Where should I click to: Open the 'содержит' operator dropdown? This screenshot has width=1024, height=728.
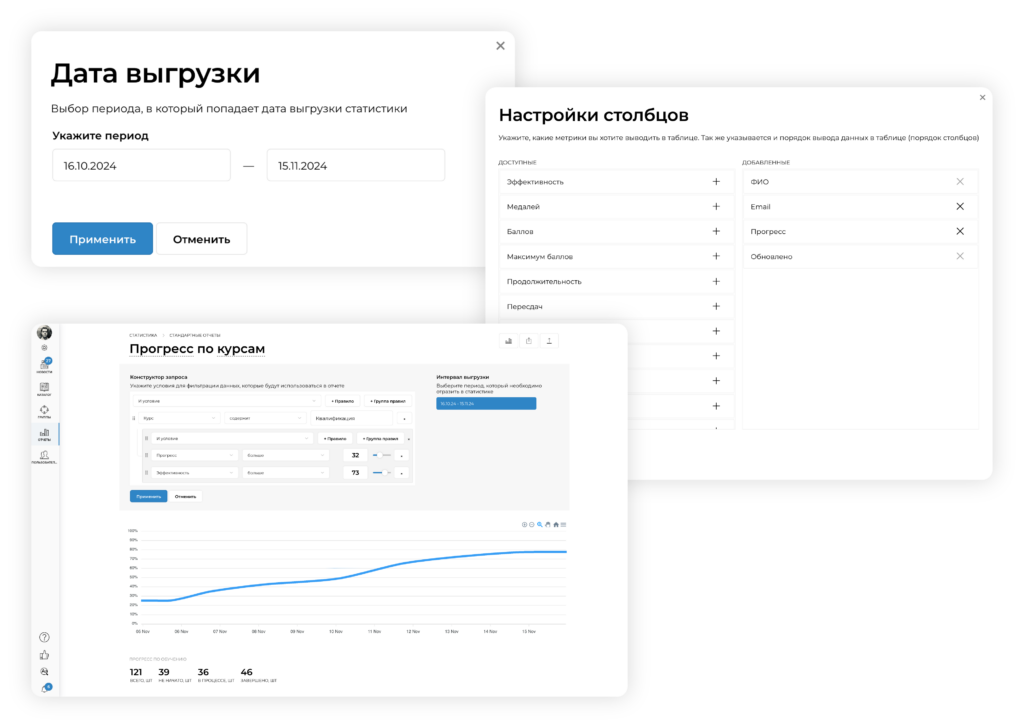[265, 418]
